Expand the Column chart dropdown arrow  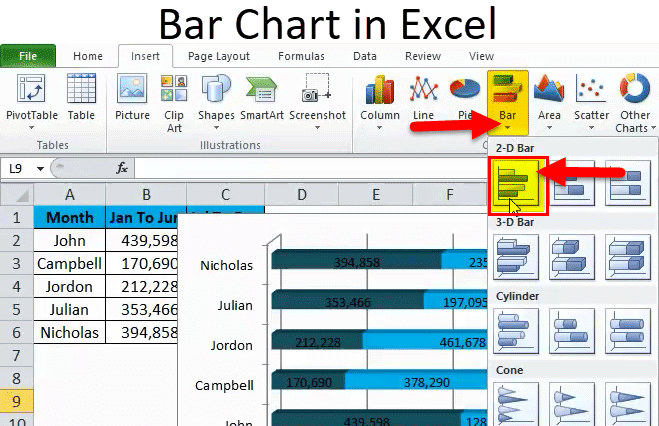(x=380, y=128)
